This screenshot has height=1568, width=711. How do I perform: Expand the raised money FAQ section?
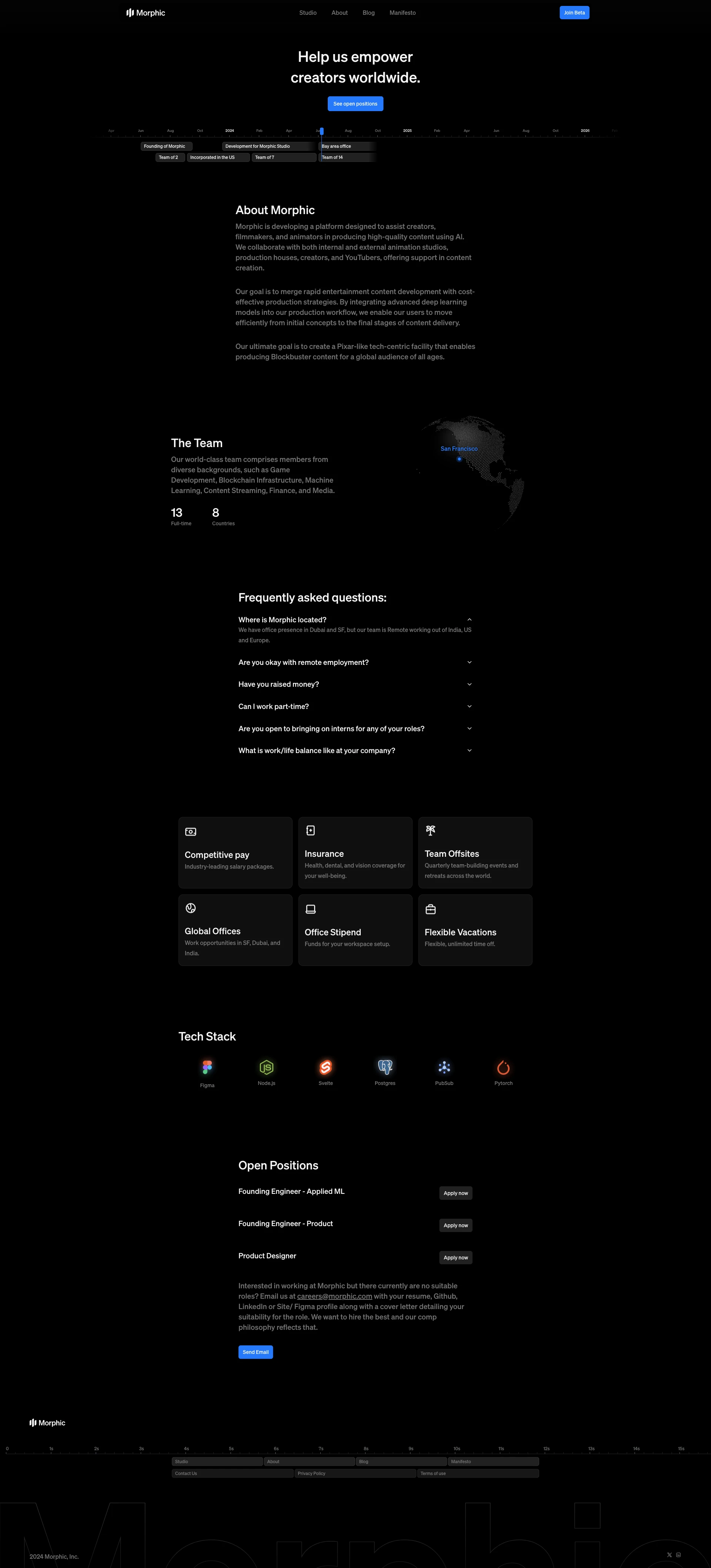[355, 685]
